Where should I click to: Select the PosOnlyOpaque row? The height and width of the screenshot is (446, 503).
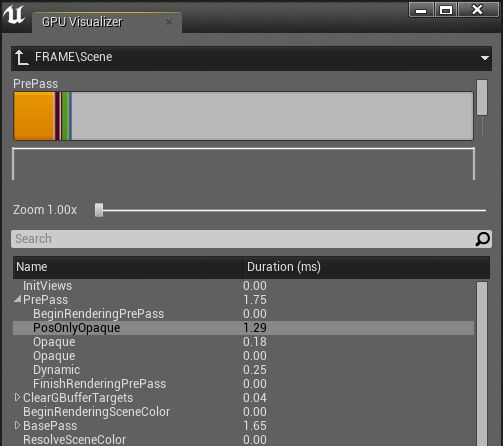[x=243, y=328]
